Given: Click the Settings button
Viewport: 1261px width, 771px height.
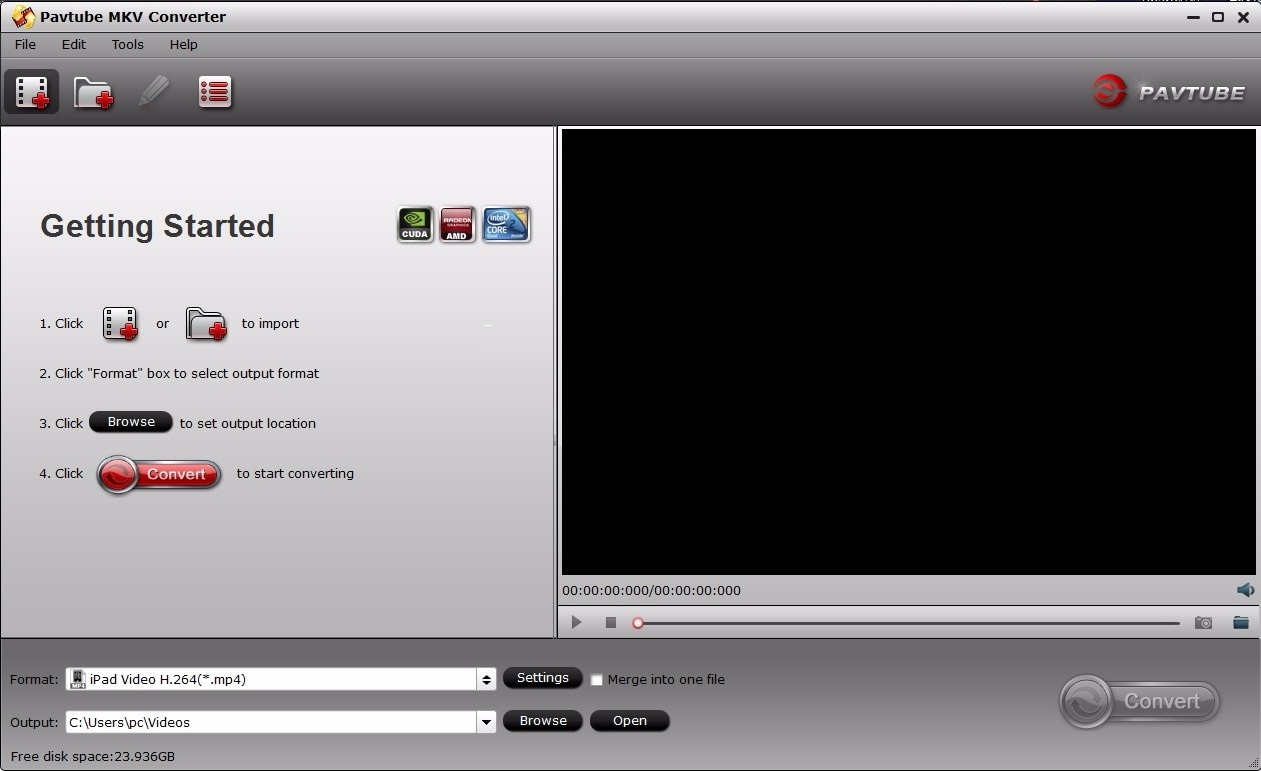Looking at the screenshot, I should tap(543, 678).
